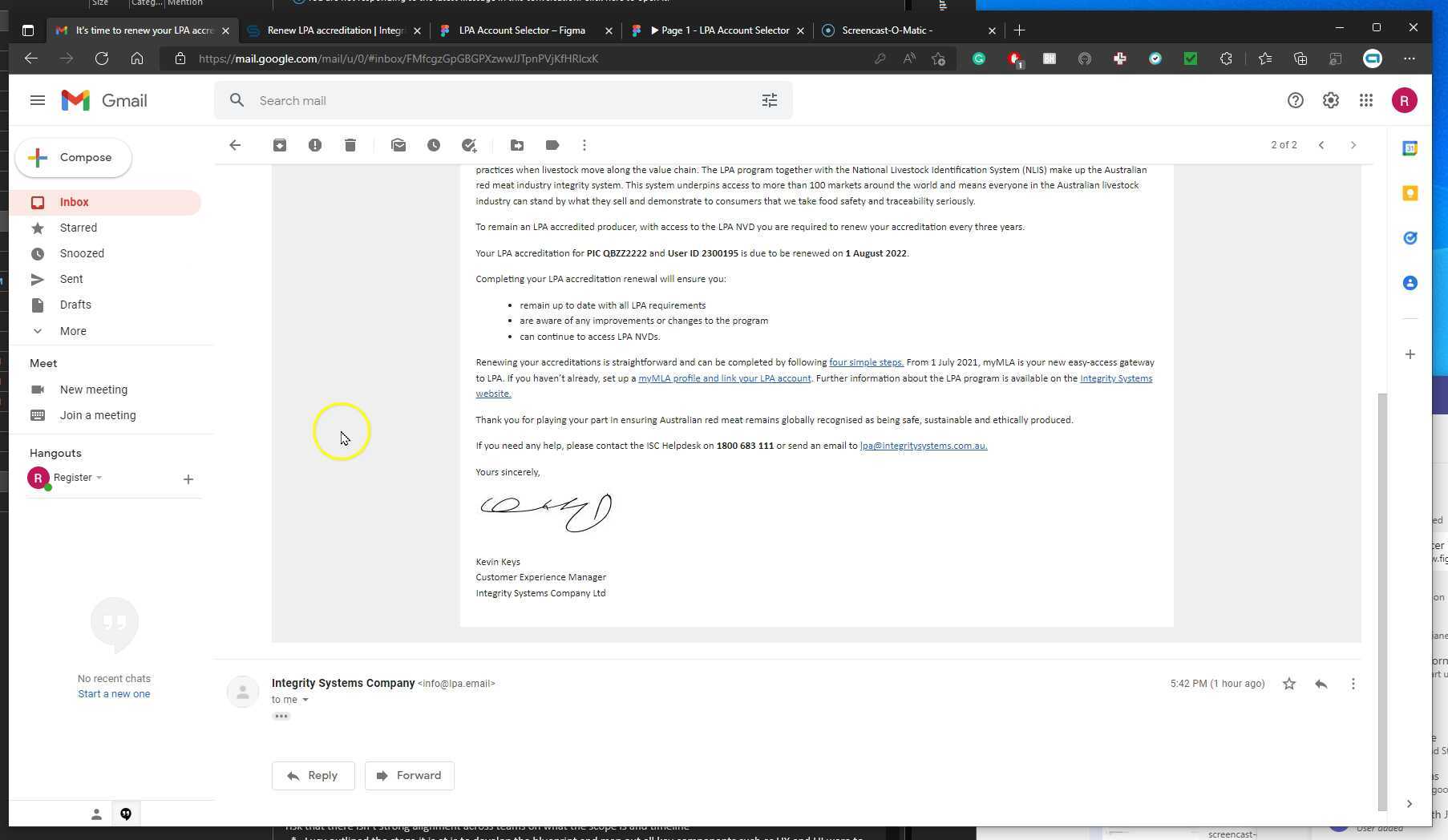This screenshot has width=1448, height=840.
Task: Delete the current email
Action: [350, 145]
